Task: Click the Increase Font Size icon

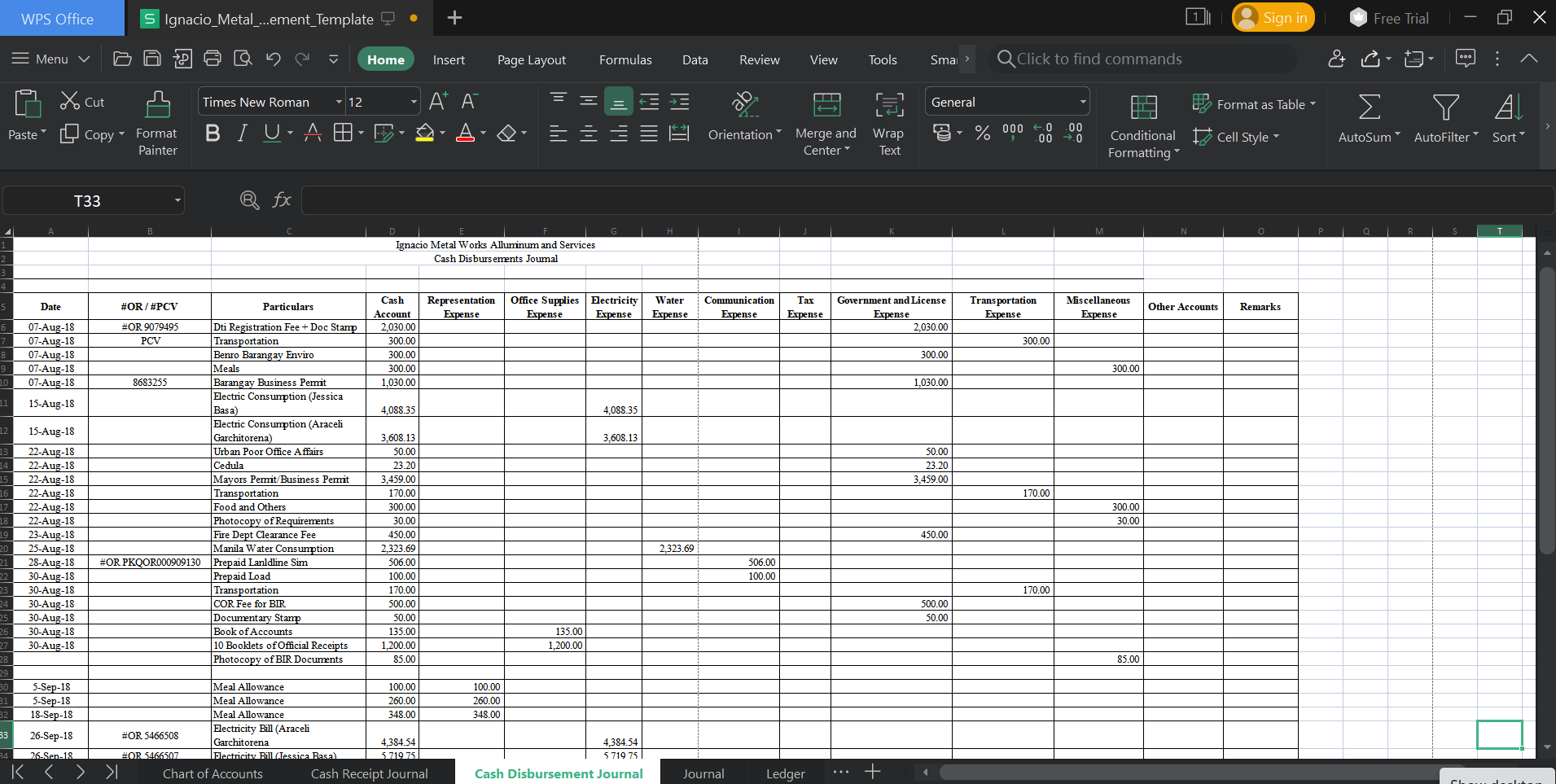Action: pyautogui.click(x=438, y=101)
